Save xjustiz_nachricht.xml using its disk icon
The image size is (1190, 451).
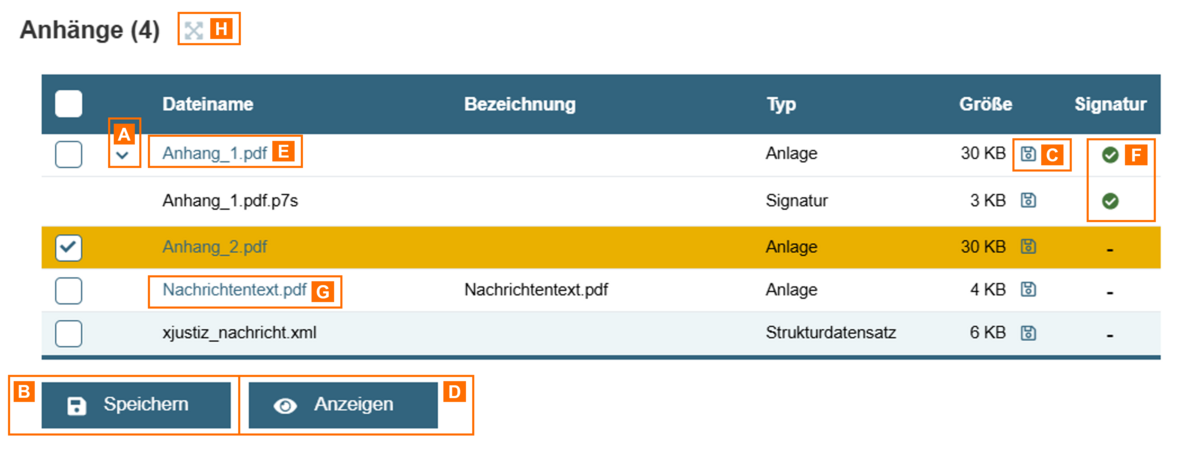1028,333
